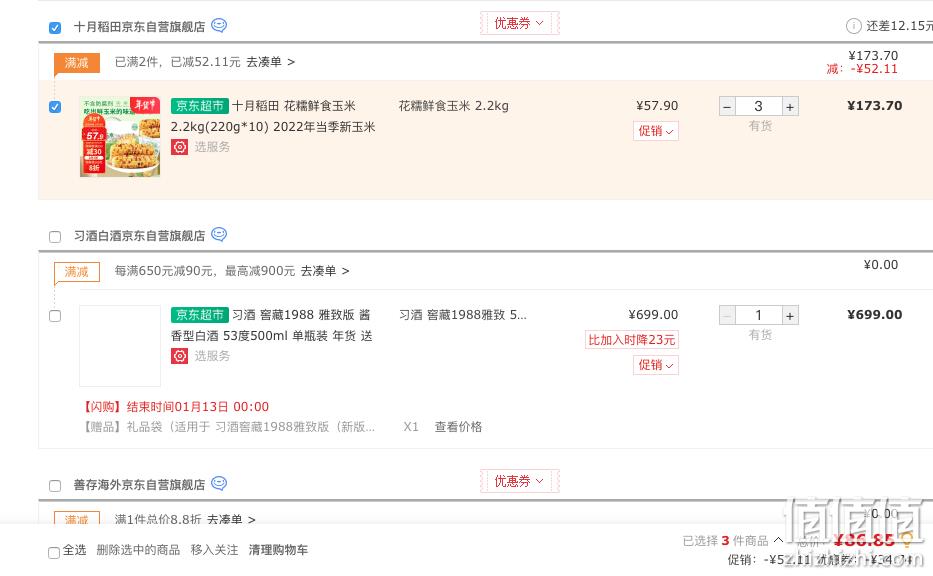Click 查看价格 for the 礼品袋 gift
This screenshot has width=933, height=576.
point(458,427)
